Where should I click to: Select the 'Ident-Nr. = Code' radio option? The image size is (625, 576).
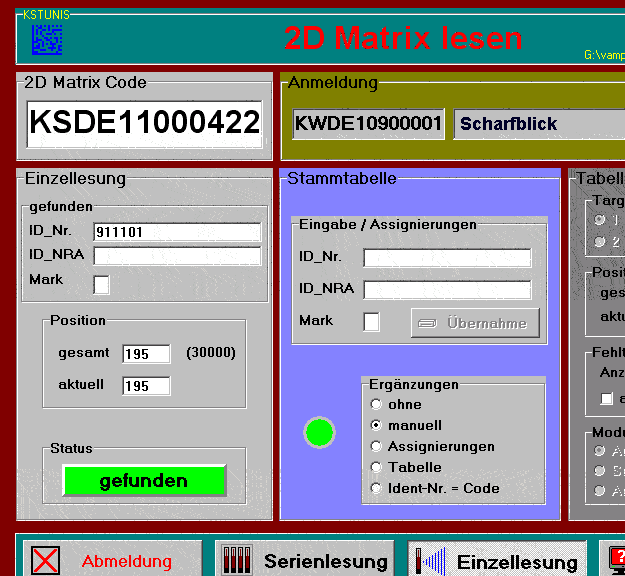(376, 489)
